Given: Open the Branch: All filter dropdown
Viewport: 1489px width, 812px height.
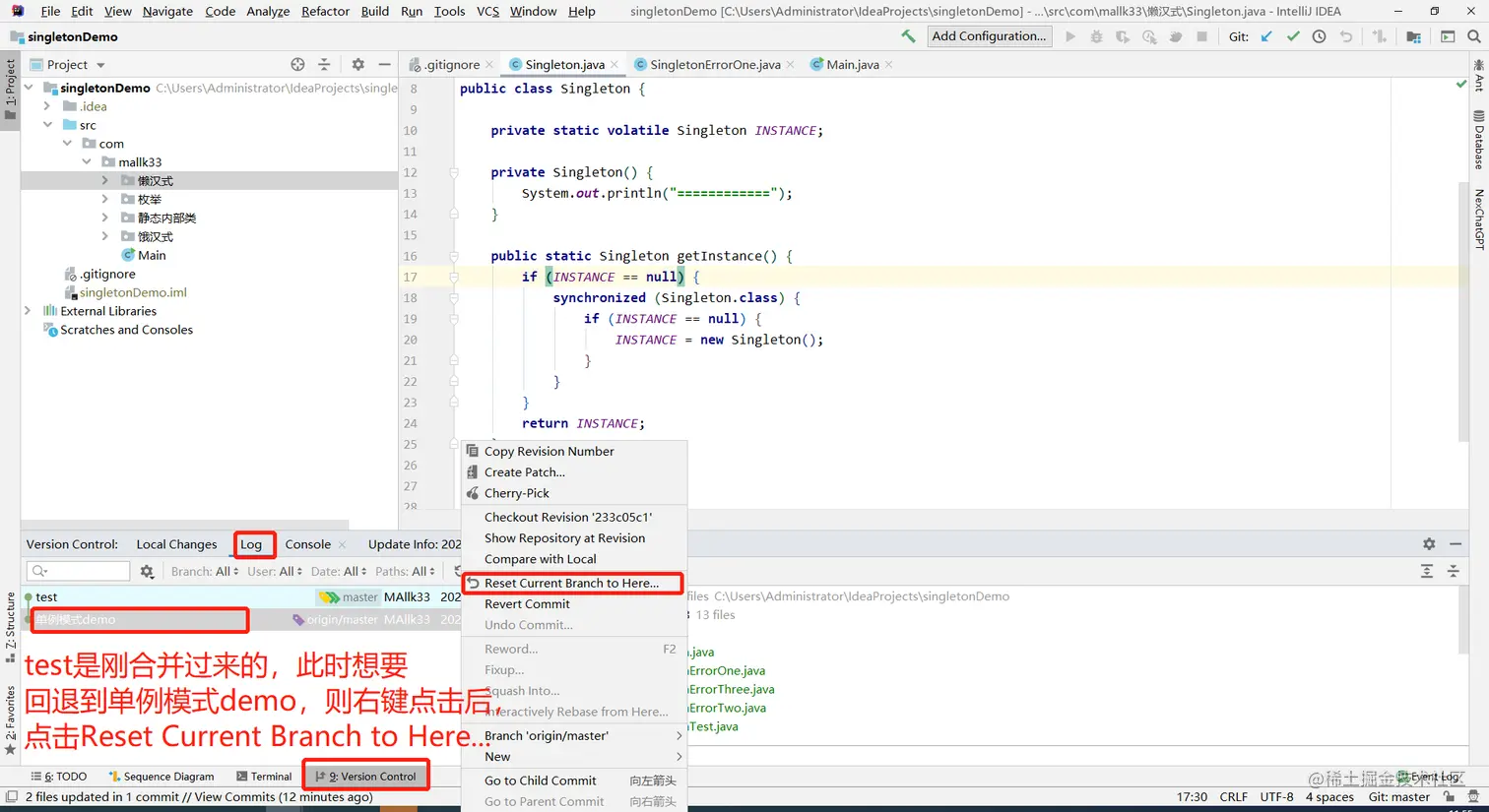Looking at the screenshot, I should pos(204,570).
